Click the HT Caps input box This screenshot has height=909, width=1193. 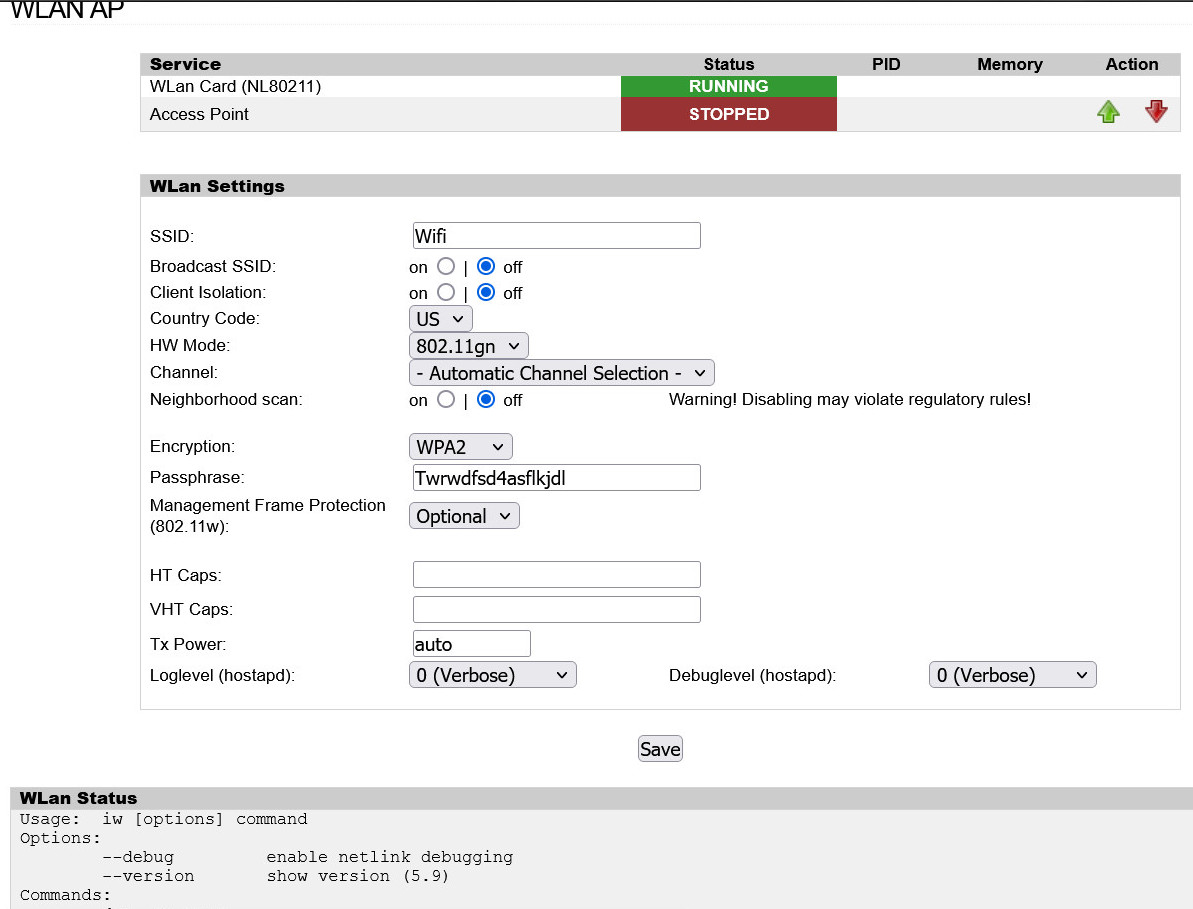[556, 574]
